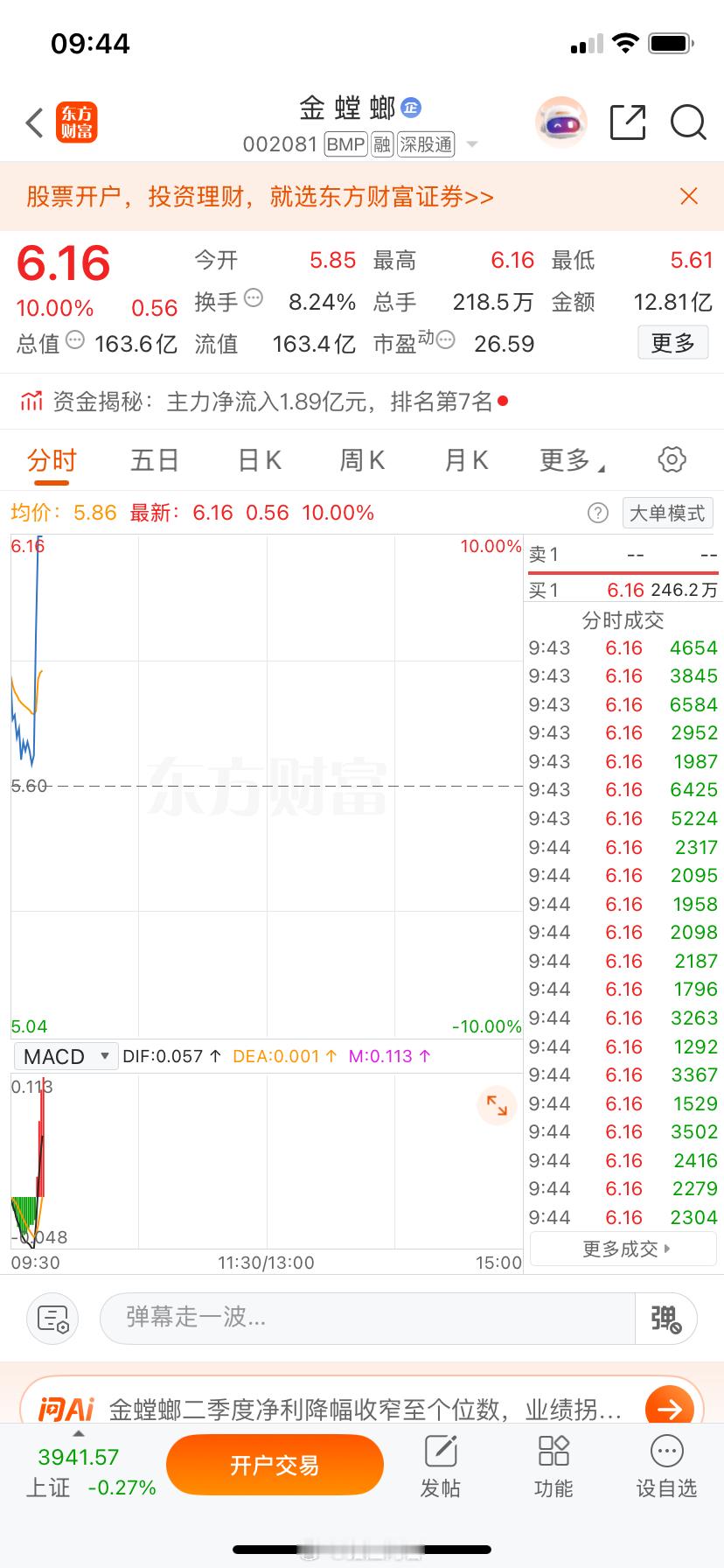Tap the back arrow icon

(x=34, y=123)
